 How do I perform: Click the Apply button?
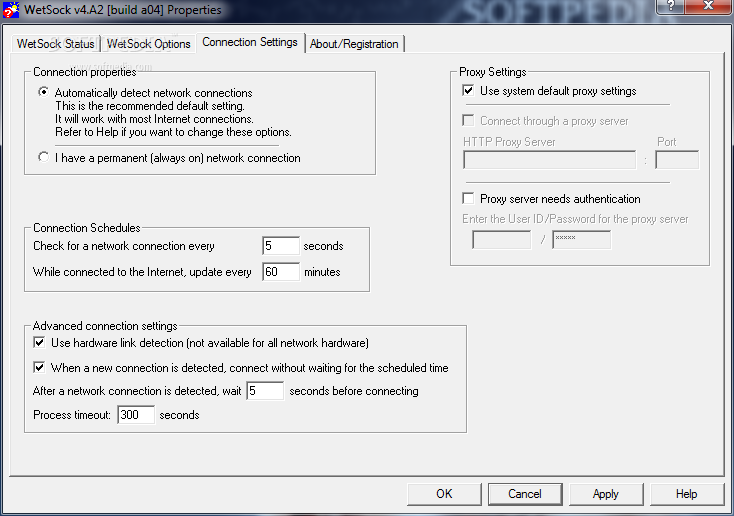point(606,494)
